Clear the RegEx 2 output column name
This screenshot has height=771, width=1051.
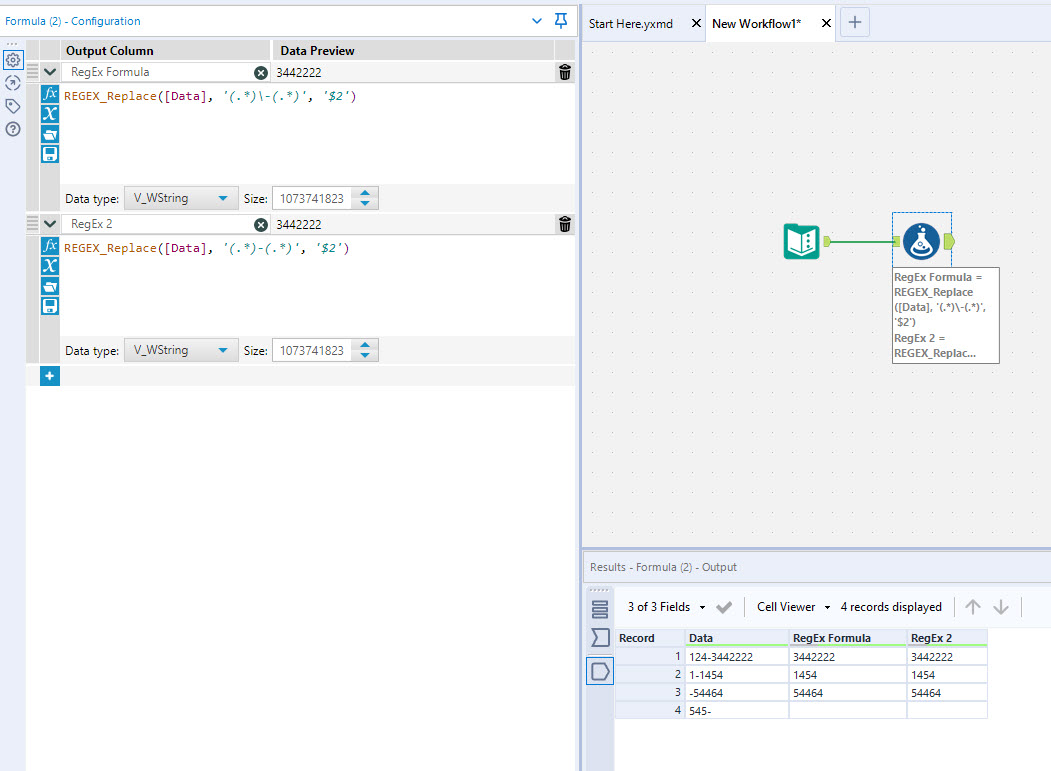coord(261,225)
